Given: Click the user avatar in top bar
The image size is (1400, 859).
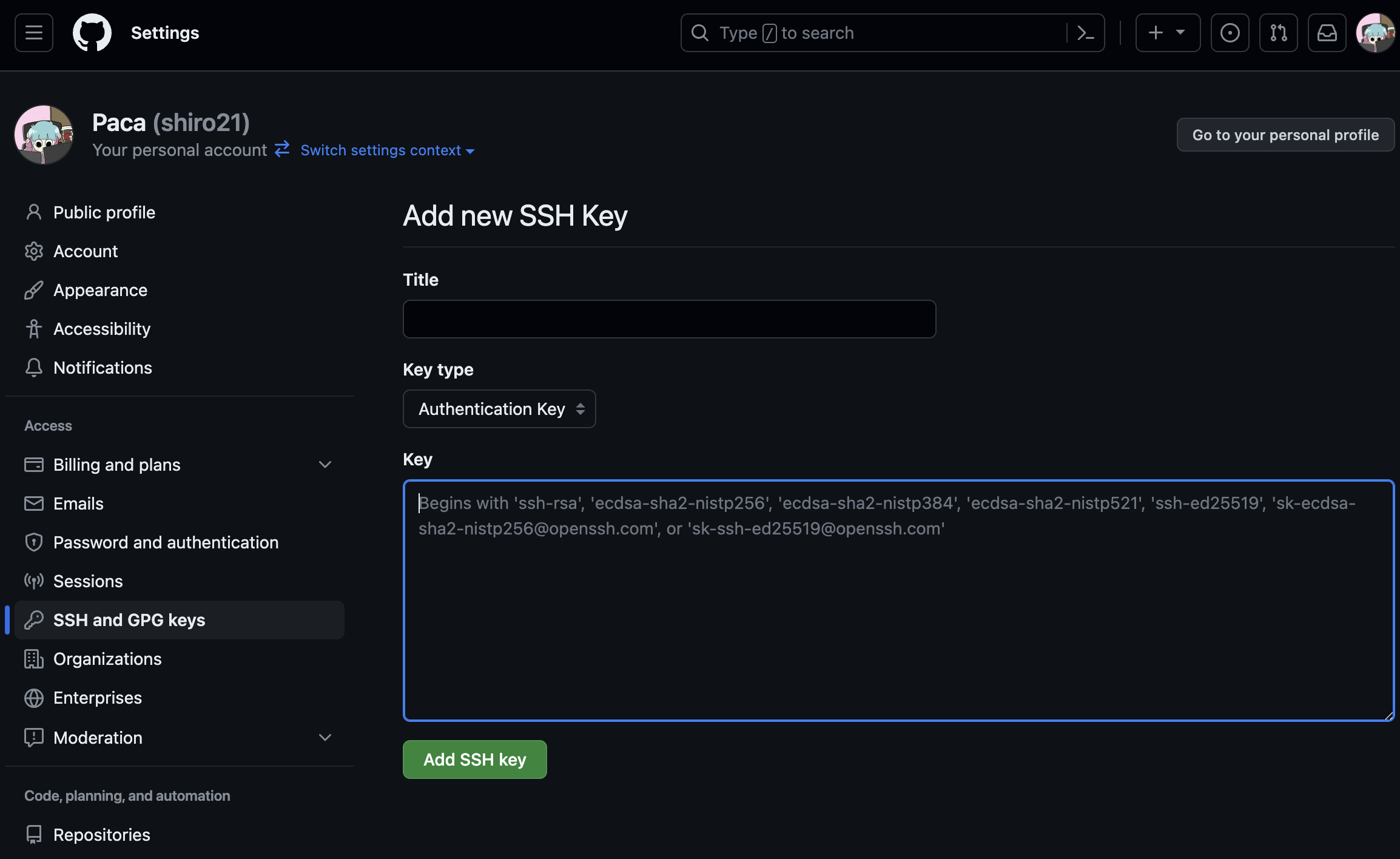Looking at the screenshot, I should (1375, 33).
